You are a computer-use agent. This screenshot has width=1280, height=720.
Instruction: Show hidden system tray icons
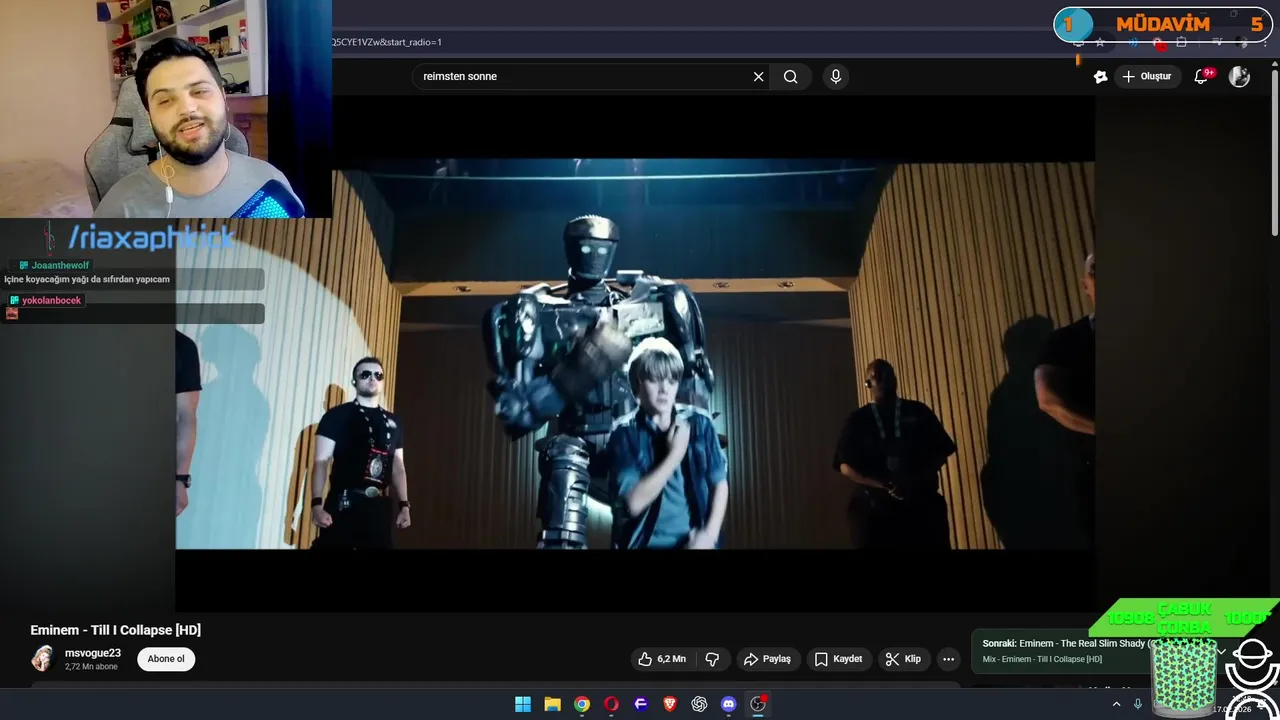[1118, 704]
